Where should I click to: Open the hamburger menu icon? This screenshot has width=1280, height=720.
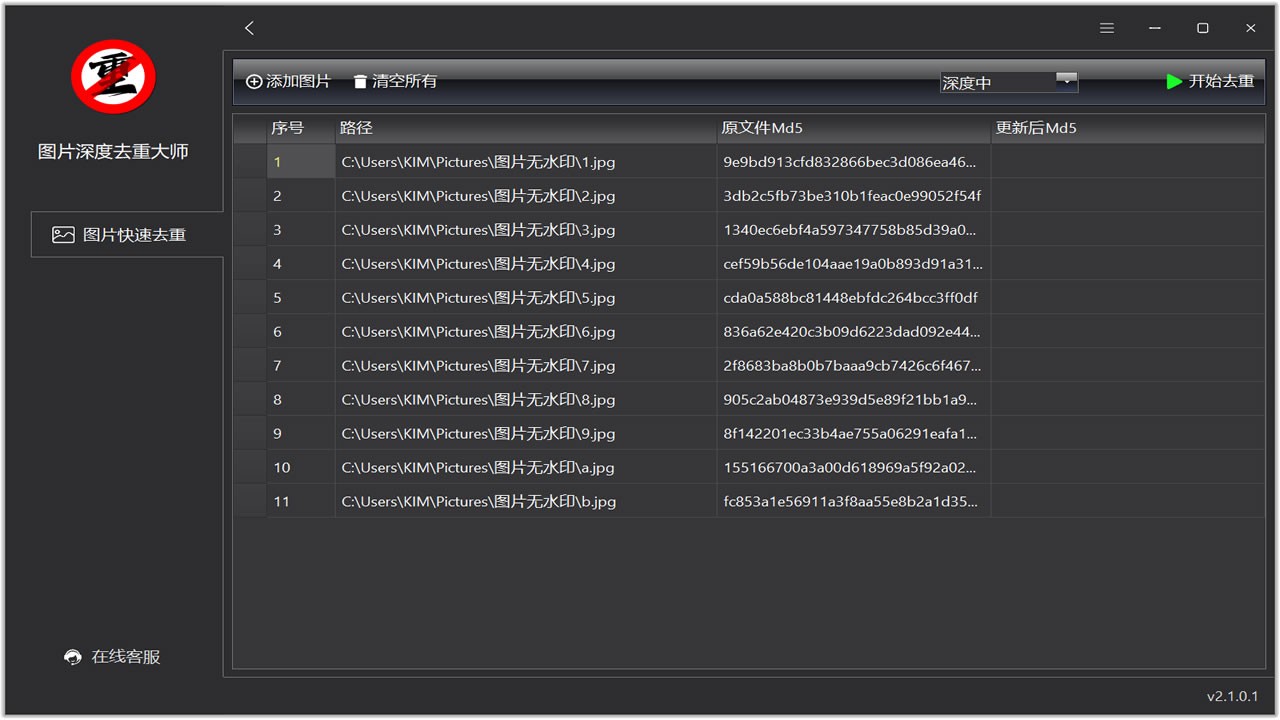(1107, 28)
